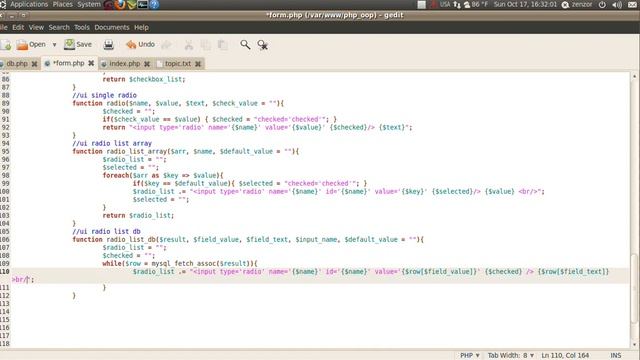
Task: Click the power button icon in panel
Action: [x=602, y=5]
